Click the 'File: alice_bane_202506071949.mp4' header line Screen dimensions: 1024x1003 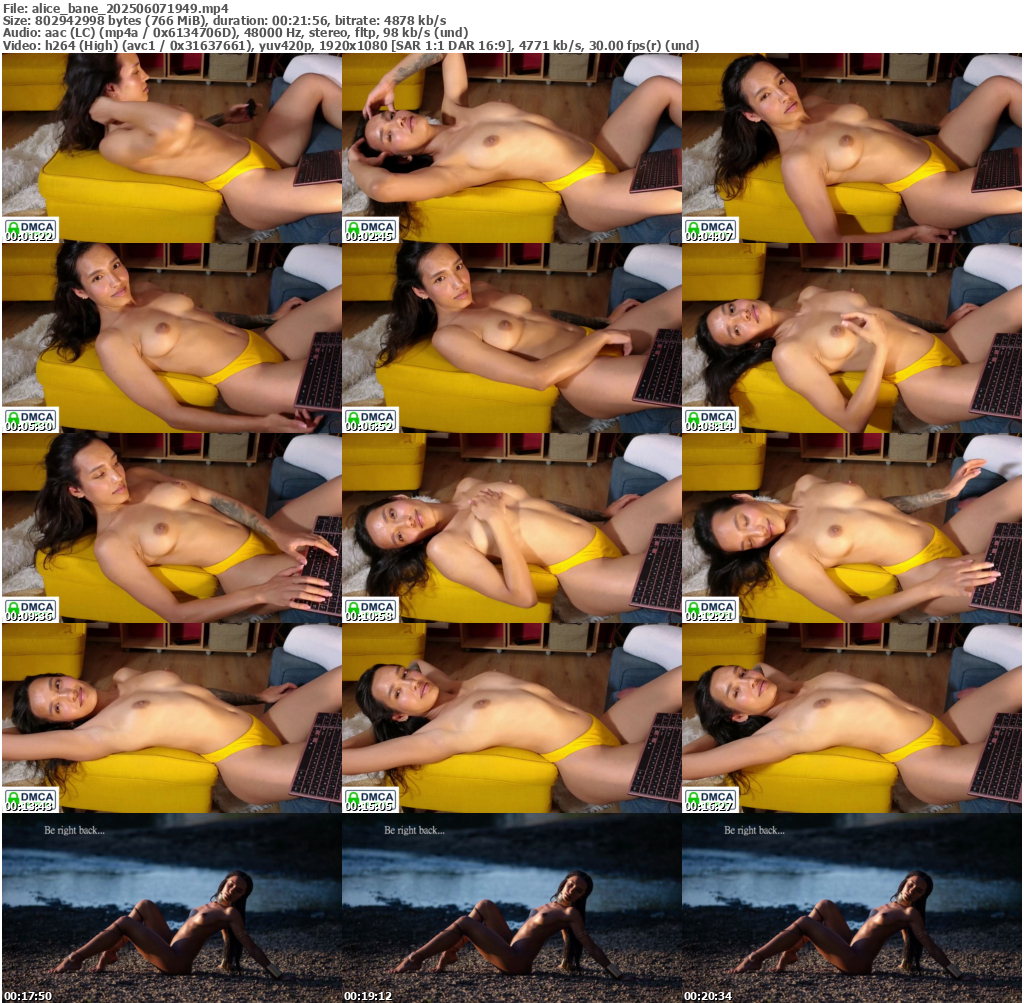point(116,8)
